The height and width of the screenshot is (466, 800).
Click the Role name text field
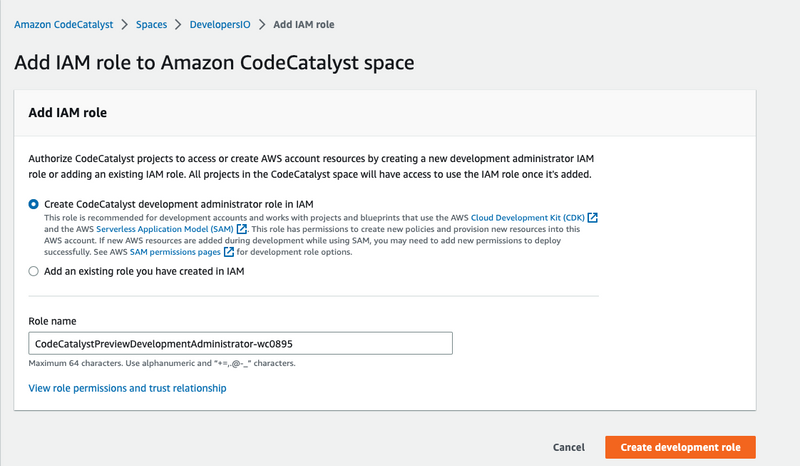[240, 343]
